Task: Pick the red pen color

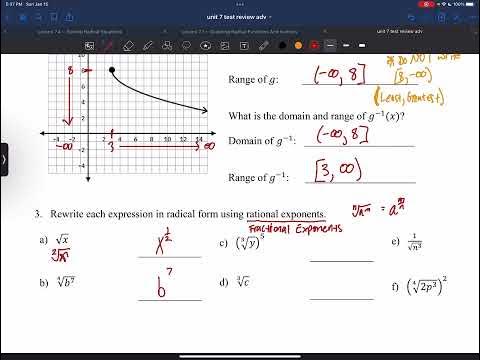Action: coord(314,45)
